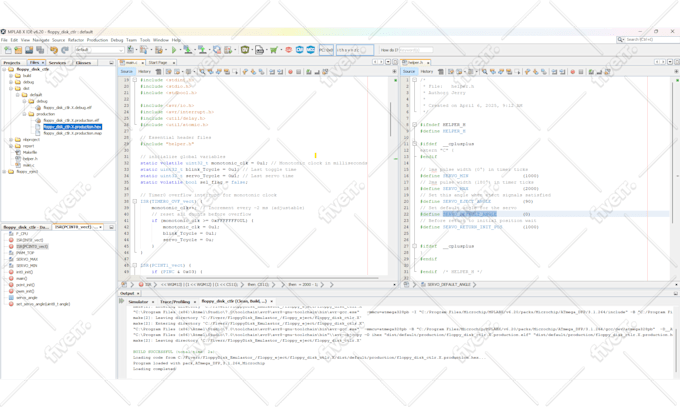Collapse the ISR(TIMER0_OVF_vect) code fold marker
The width and height of the screenshot is (680, 407).
[x=135, y=201]
